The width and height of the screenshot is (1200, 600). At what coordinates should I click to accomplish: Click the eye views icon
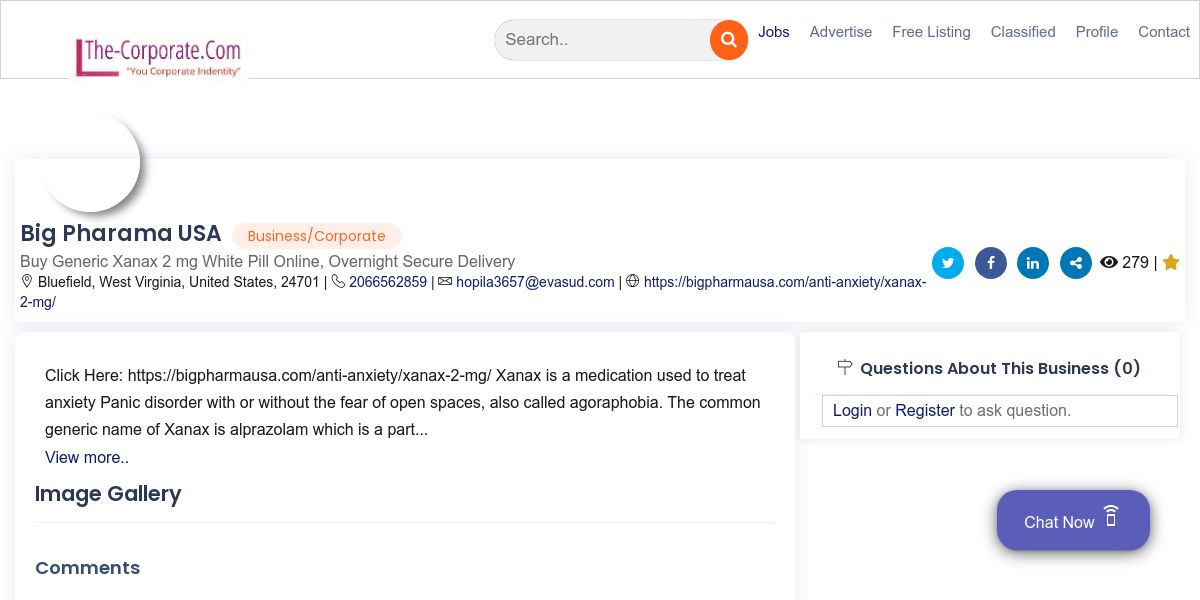1109,263
